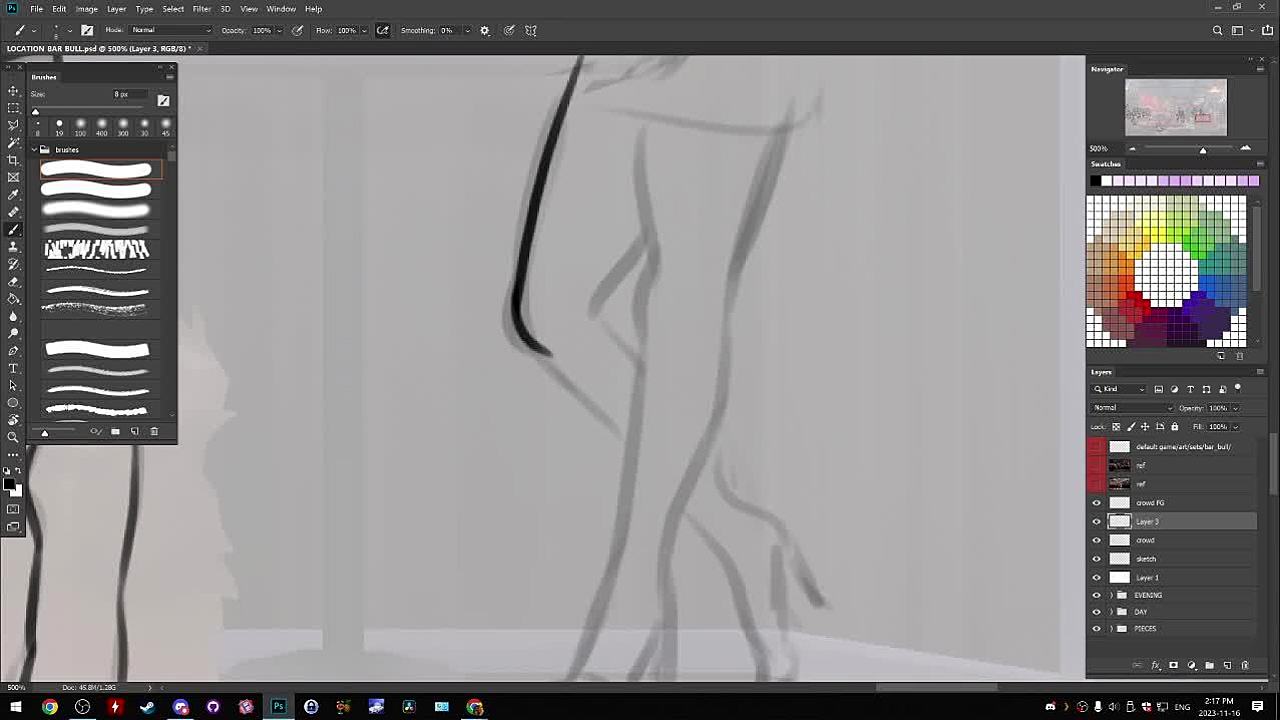Activate the Zoom tool in the toolbar
The width and height of the screenshot is (1280, 720).
click(13, 437)
